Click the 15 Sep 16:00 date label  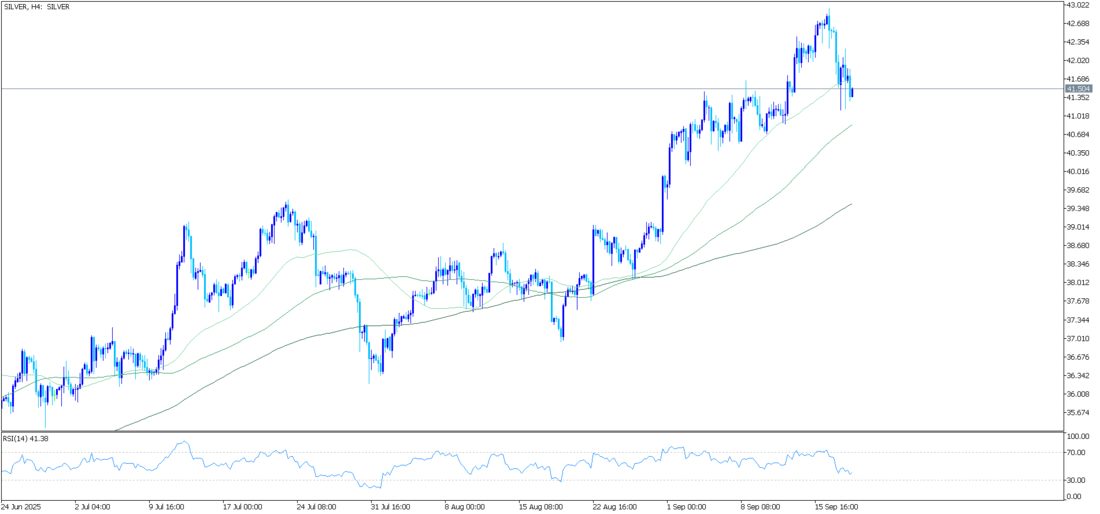(834, 506)
